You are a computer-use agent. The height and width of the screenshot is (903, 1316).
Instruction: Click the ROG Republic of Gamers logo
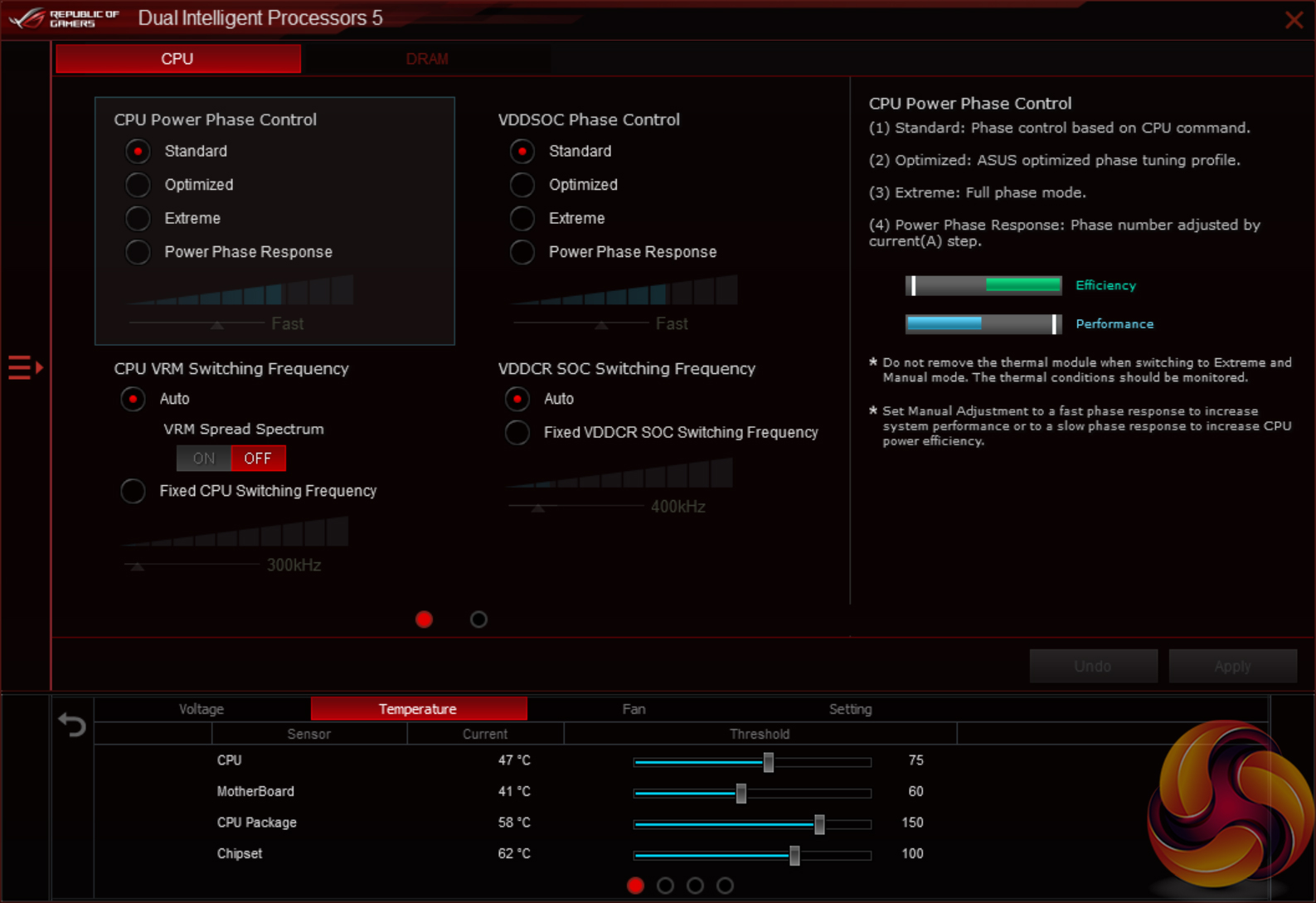click(65, 18)
